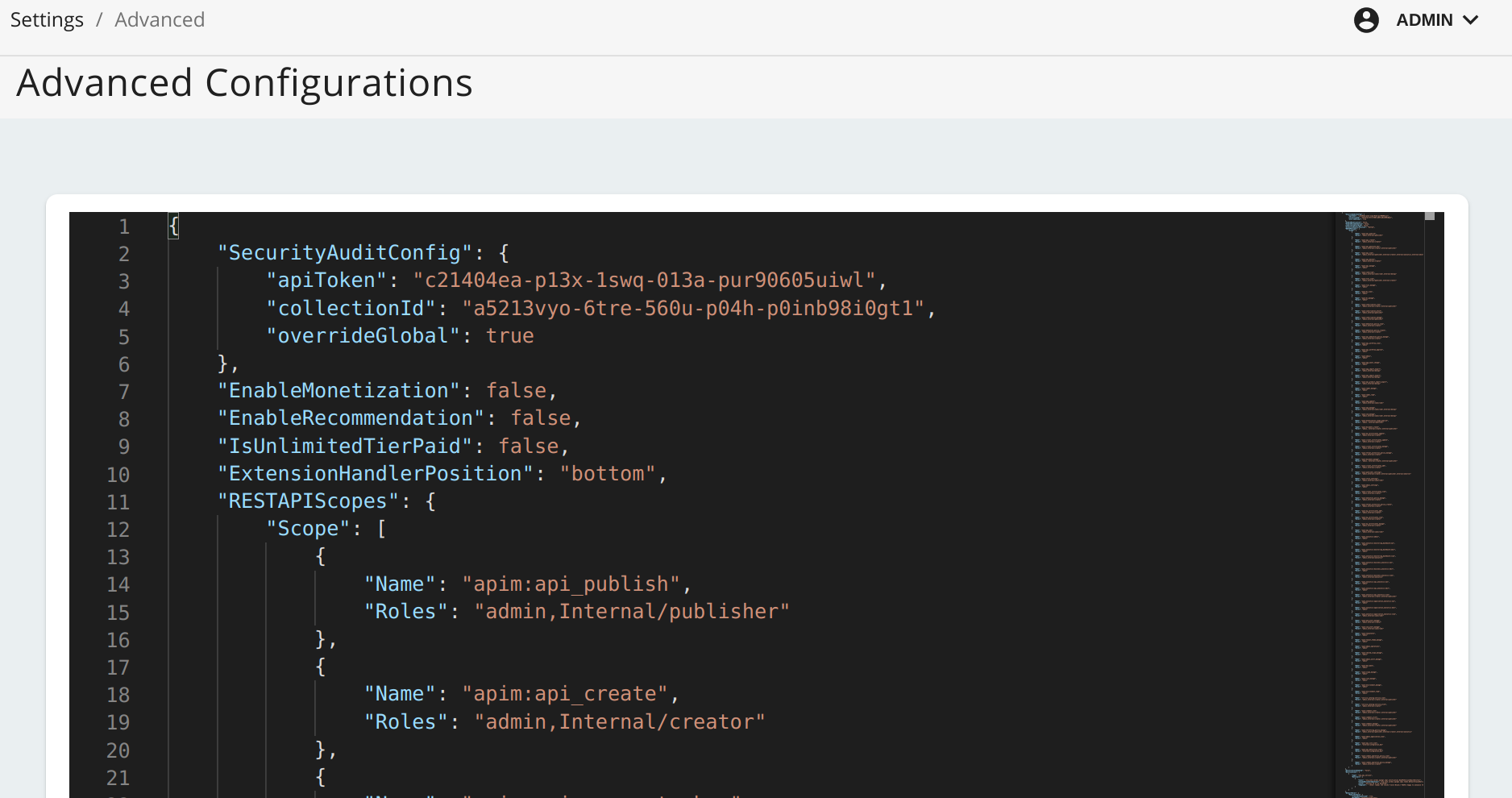This screenshot has width=1512, height=798.
Task: Go to Settings breadcrumb link
Action: (x=47, y=20)
